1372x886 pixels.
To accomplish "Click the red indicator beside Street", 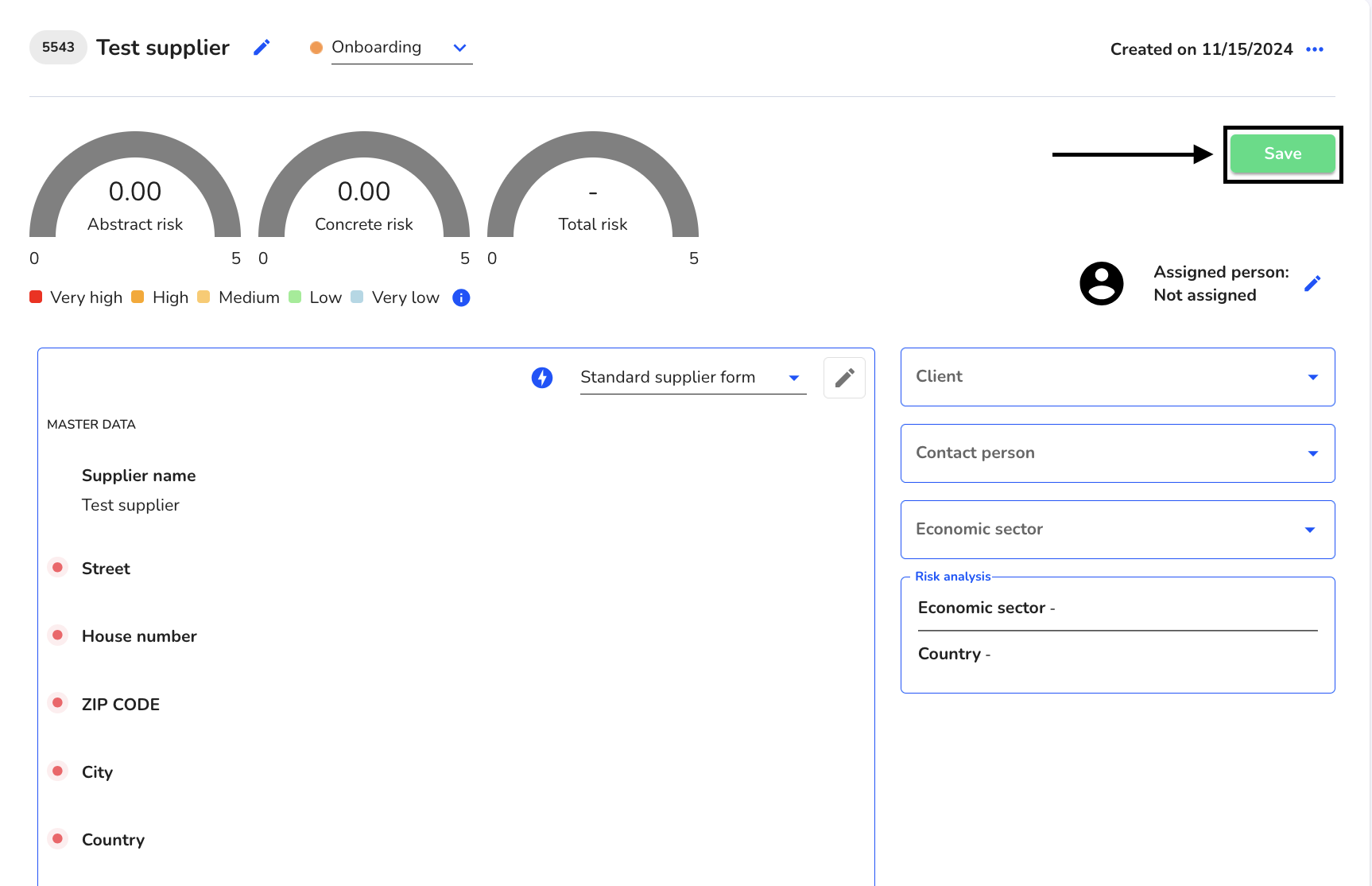I will (57, 568).
